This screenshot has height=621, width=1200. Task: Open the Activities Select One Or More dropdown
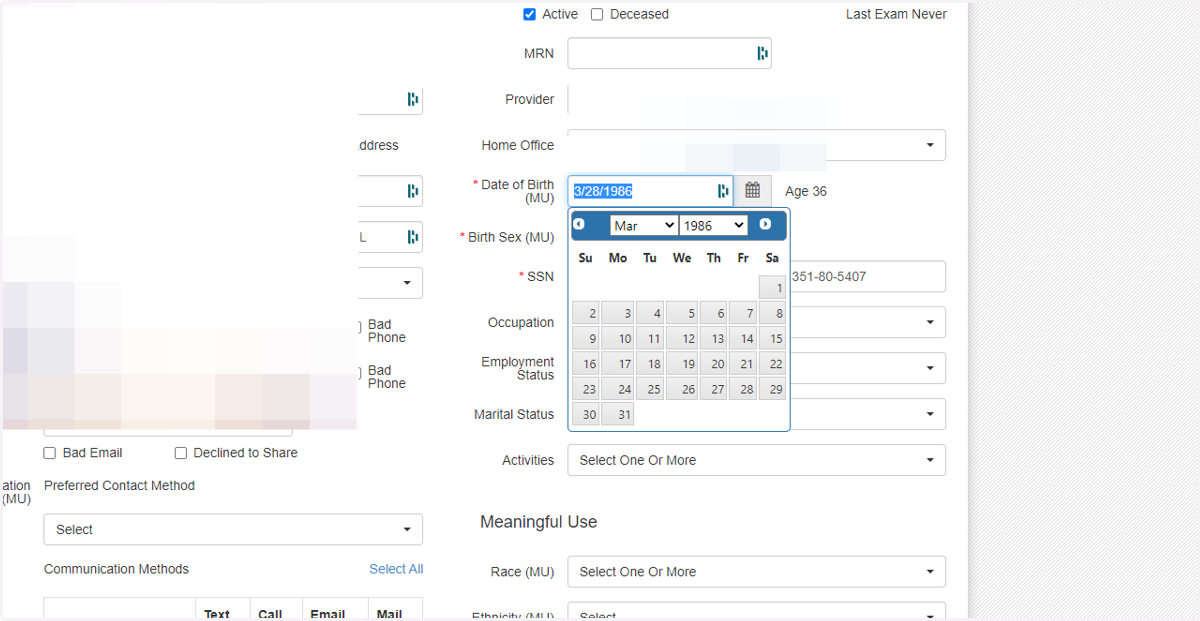(756, 460)
